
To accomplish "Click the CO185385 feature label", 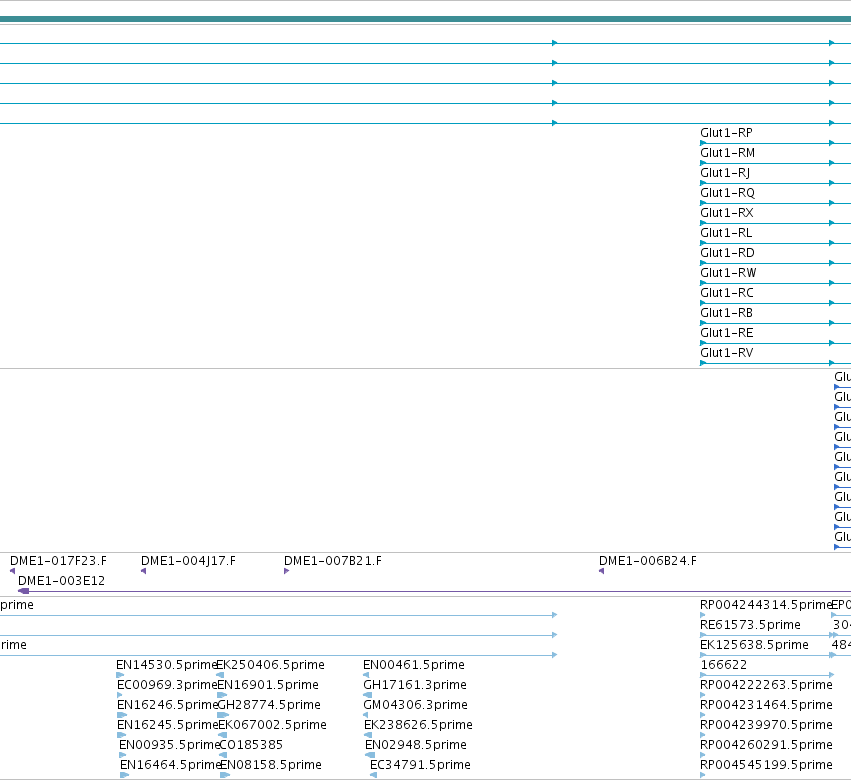I will point(251,745).
